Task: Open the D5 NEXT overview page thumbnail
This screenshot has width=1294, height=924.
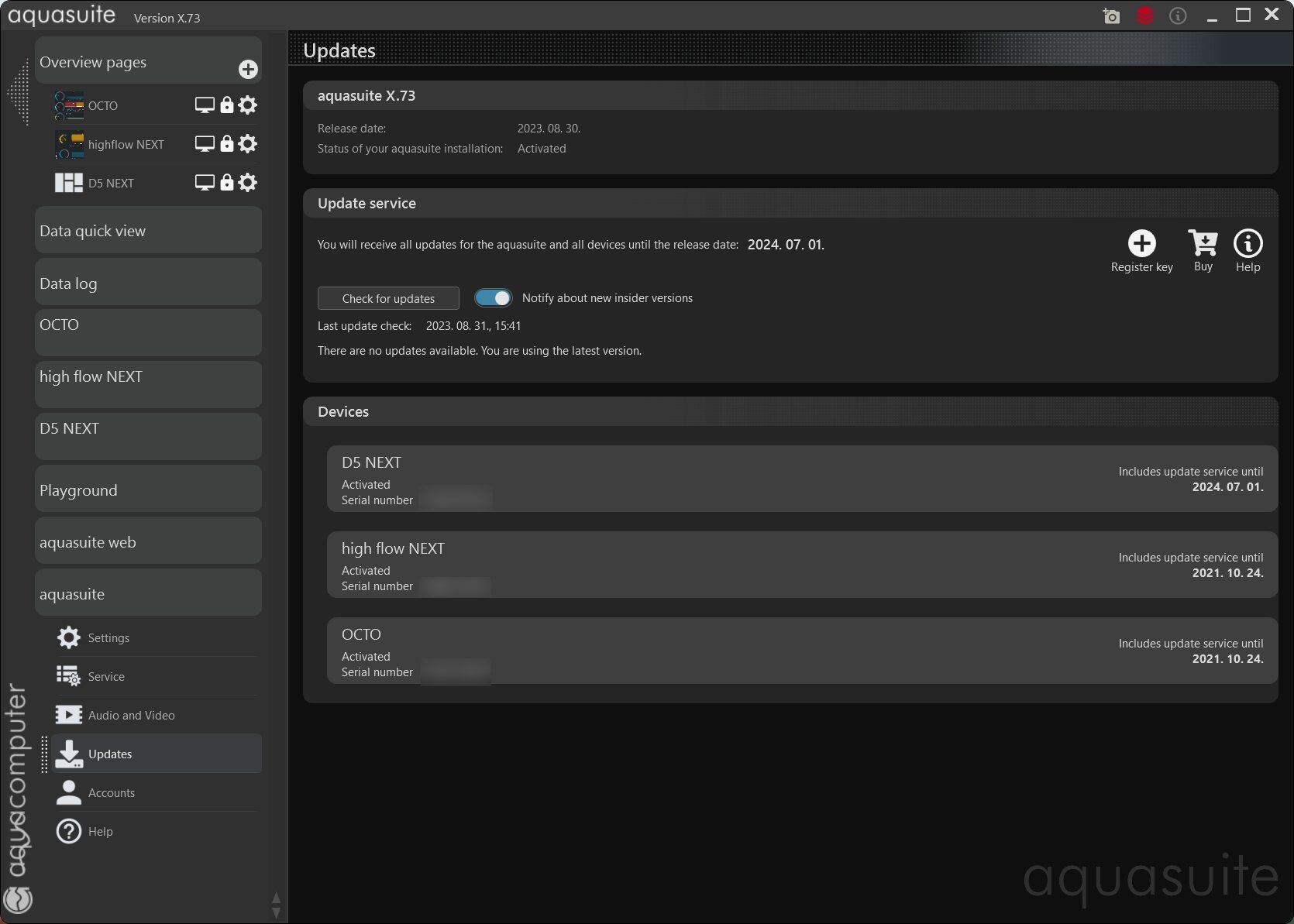Action: [69, 183]
